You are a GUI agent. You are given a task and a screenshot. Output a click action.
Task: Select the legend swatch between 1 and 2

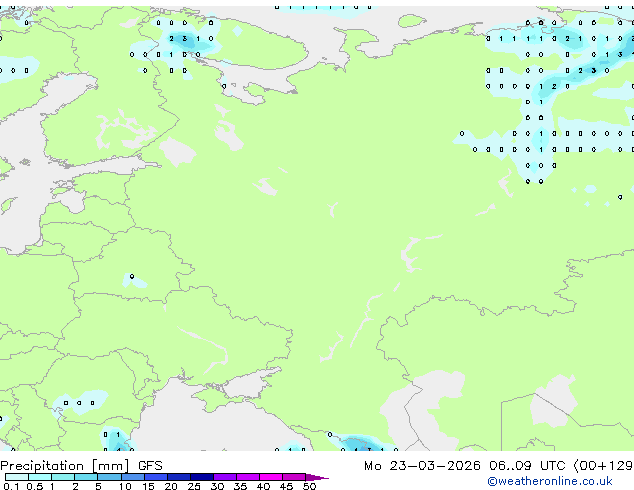click(63, 477)
